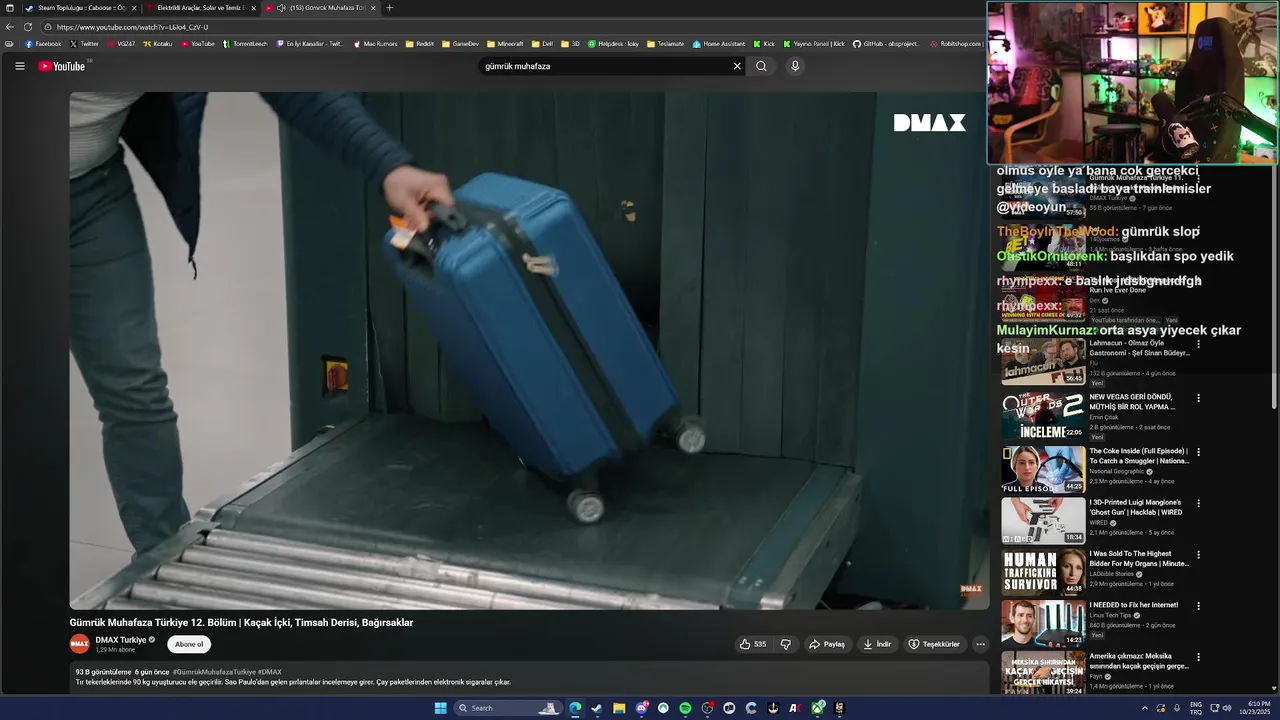Expand the 3D bookmarks folder

pos(570,44)
